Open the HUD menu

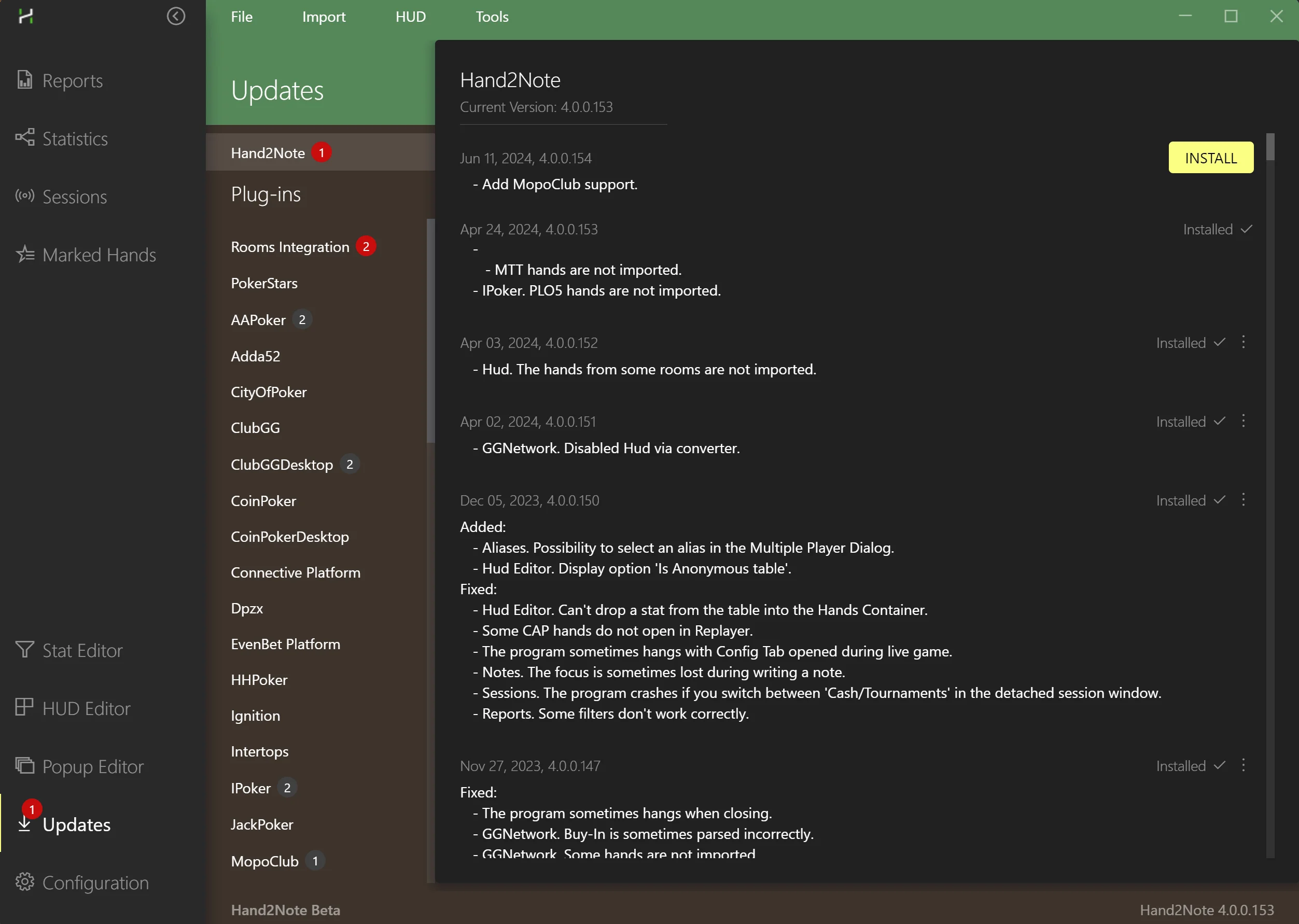click(x=410, y=17)
